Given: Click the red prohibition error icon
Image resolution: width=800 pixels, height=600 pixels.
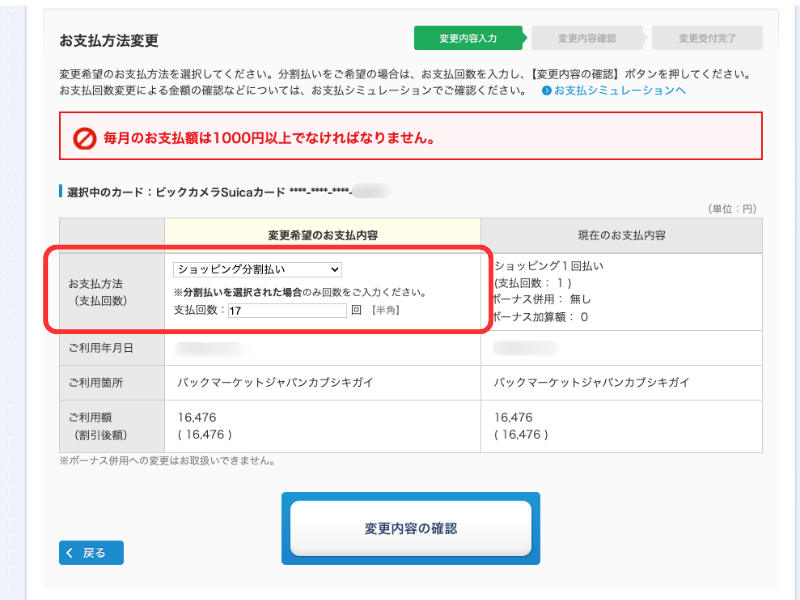Looking at the screenshot, I should [x=85, y=138].
